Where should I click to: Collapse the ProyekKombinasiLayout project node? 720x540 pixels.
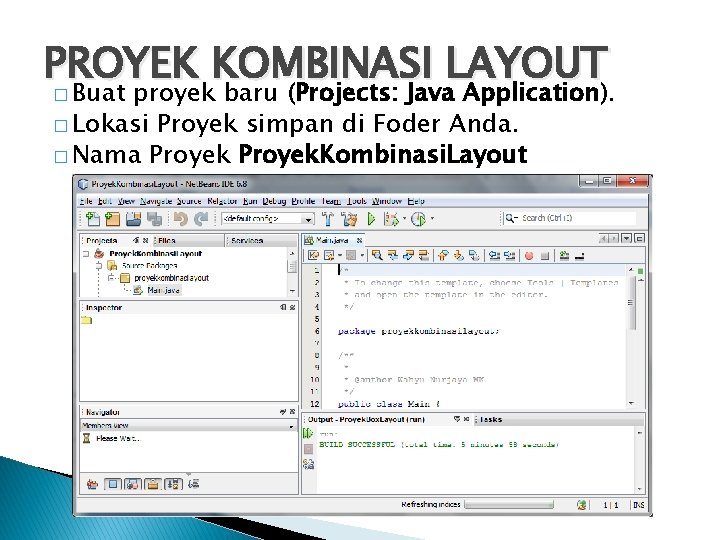click(86, 253)
